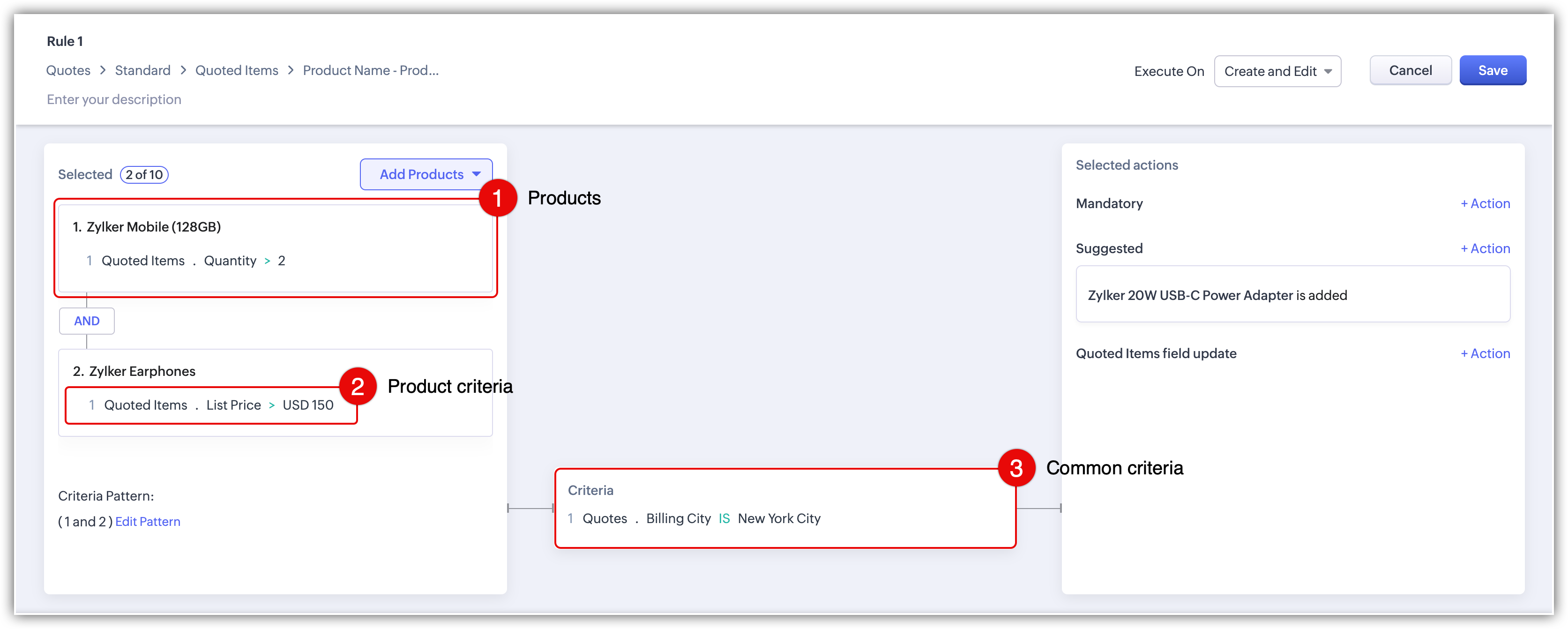1568x629 pixels.
Task: Add a Quoted Items field update action
Action: [1485, 354]
